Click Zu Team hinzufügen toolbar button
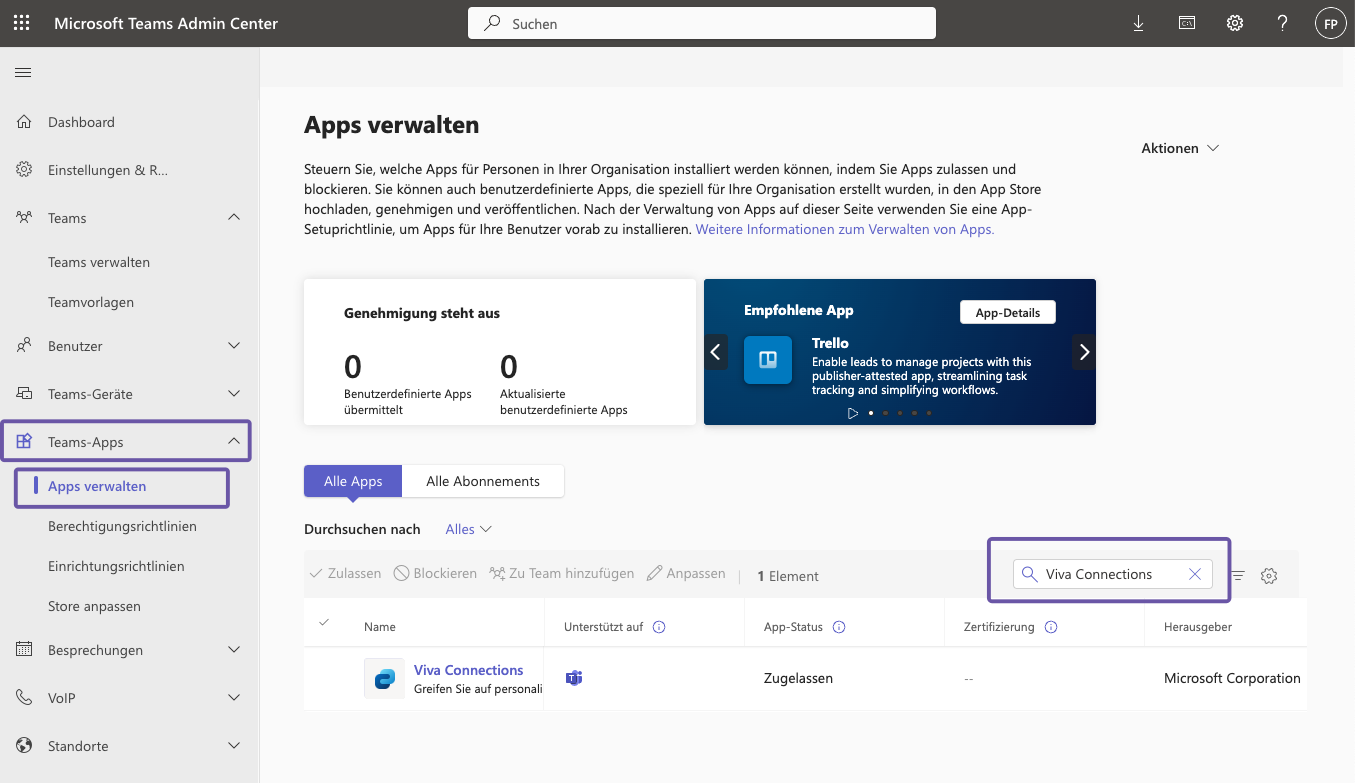This screenshot has height=783, width=1355. [x=562, y=574]
